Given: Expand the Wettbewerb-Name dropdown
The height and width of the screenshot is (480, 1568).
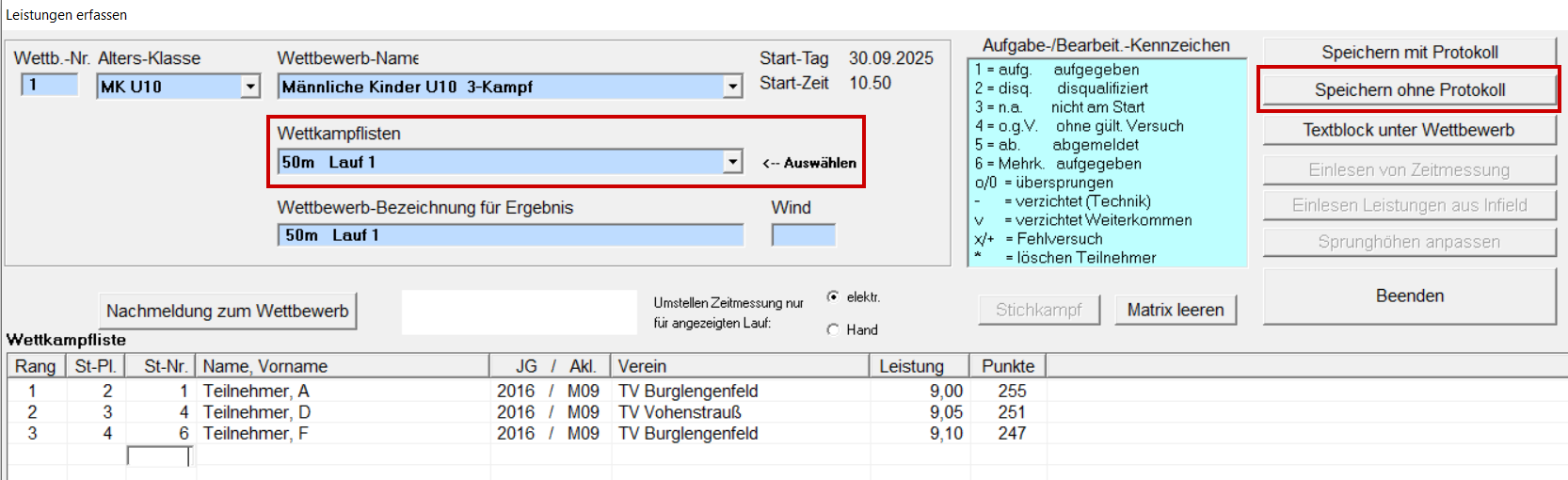Looking at the screenshot, I should [x=733, y=87].
